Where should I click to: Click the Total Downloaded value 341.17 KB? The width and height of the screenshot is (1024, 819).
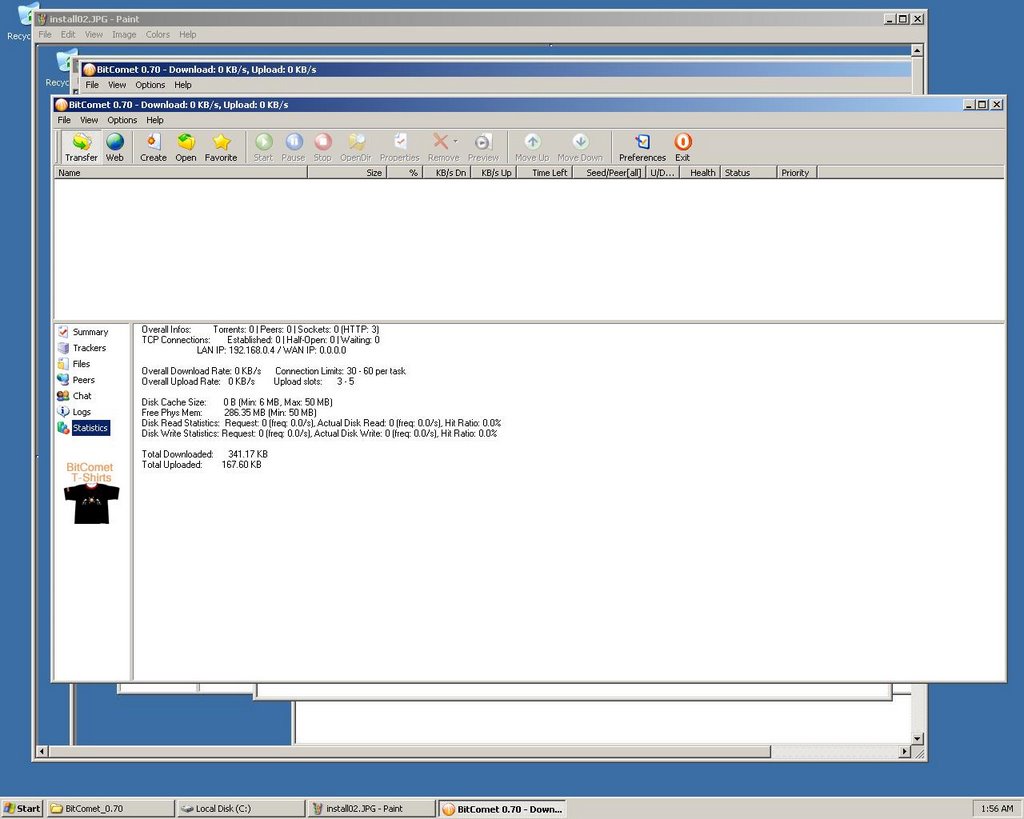248,454
